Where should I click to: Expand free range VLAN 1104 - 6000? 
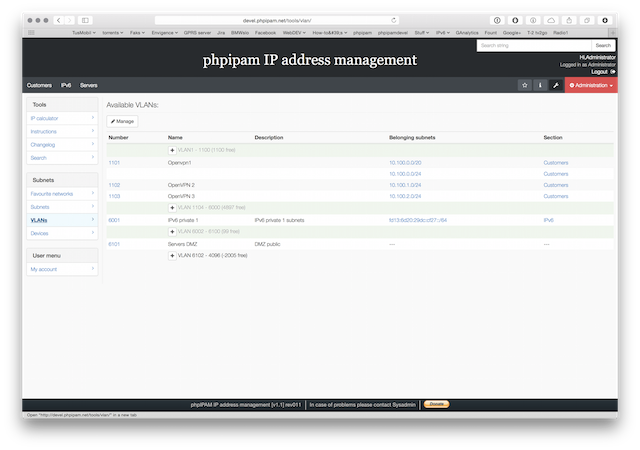(x=172, y=208)
